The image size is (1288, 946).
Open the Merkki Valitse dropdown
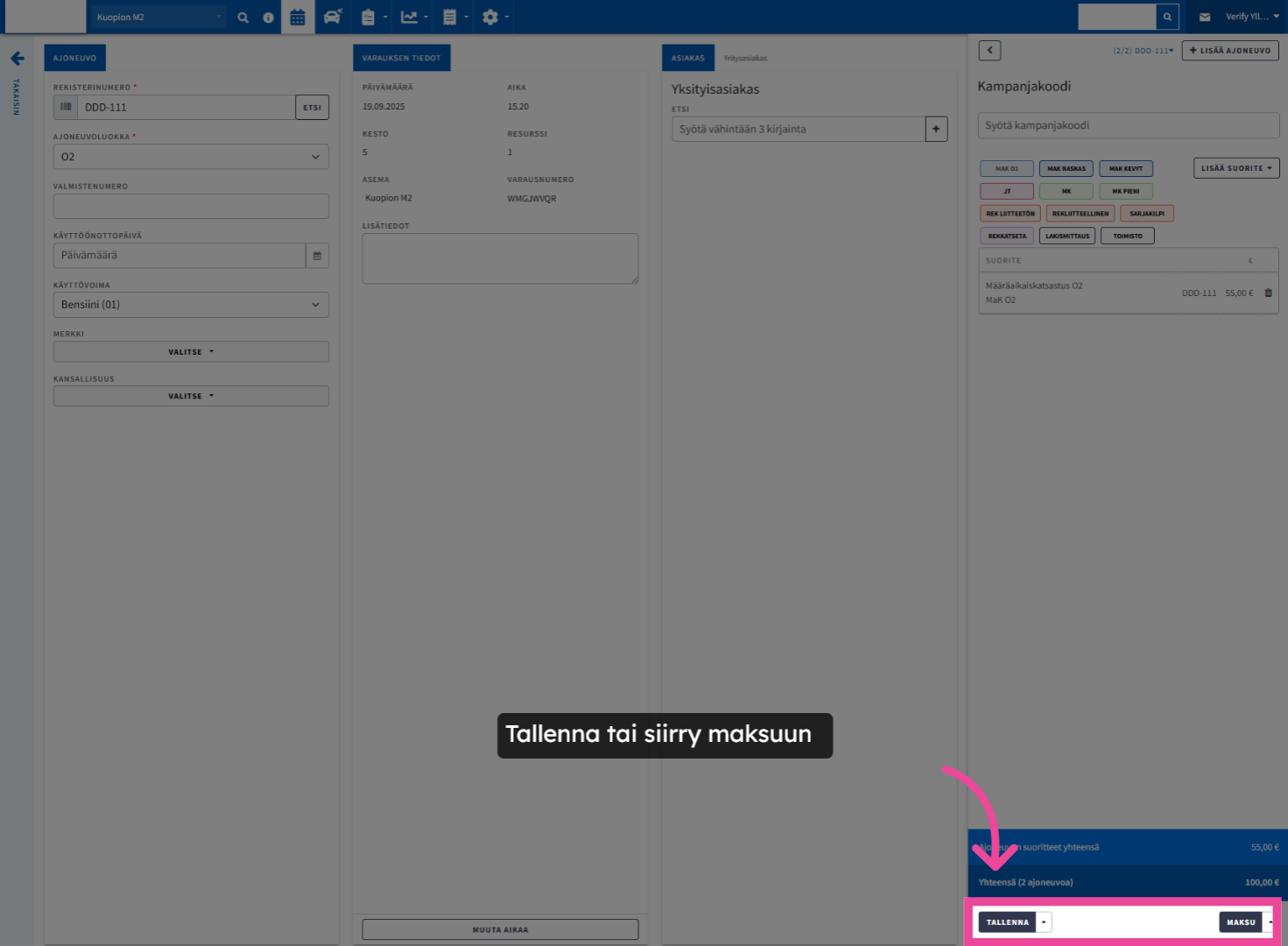tap(191, 351)
